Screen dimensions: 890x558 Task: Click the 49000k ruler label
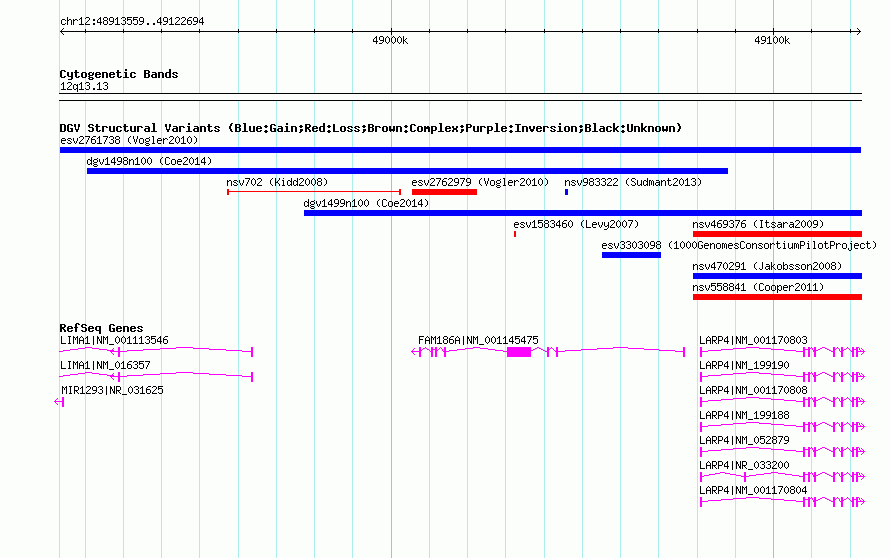click(x=390, y=40)
